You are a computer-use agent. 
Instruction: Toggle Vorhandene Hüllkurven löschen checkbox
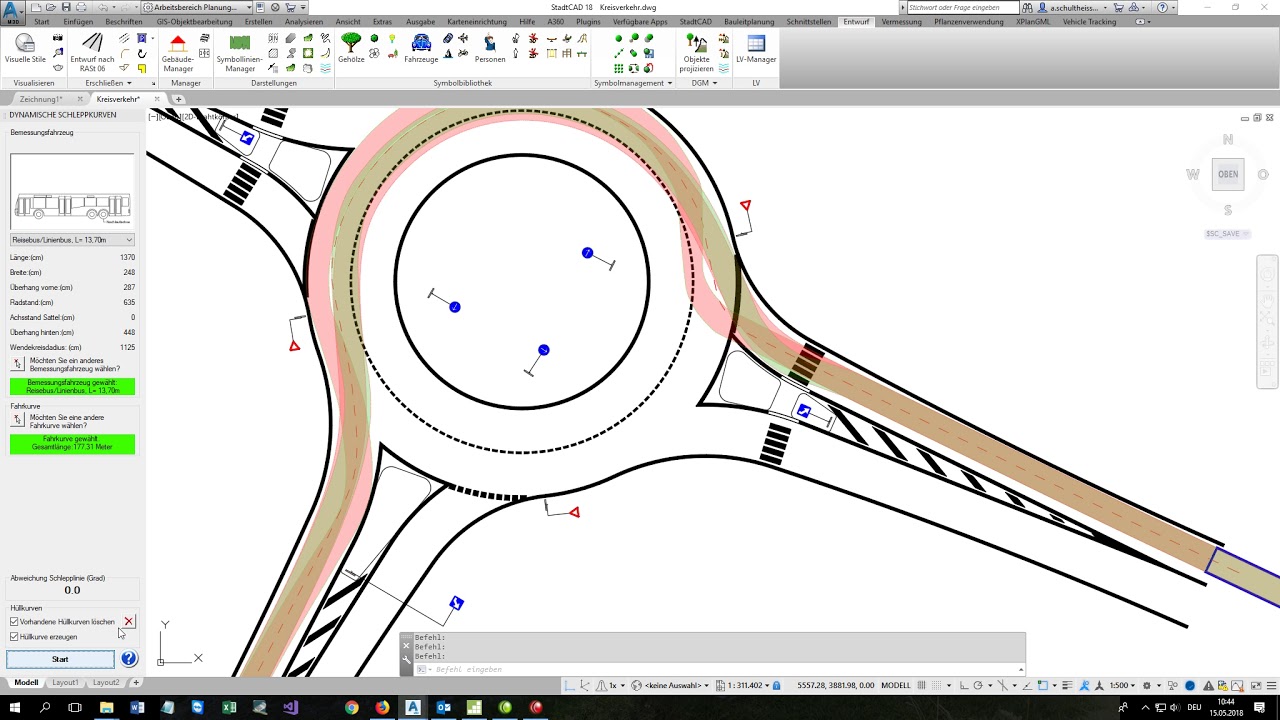coord(14,622)
